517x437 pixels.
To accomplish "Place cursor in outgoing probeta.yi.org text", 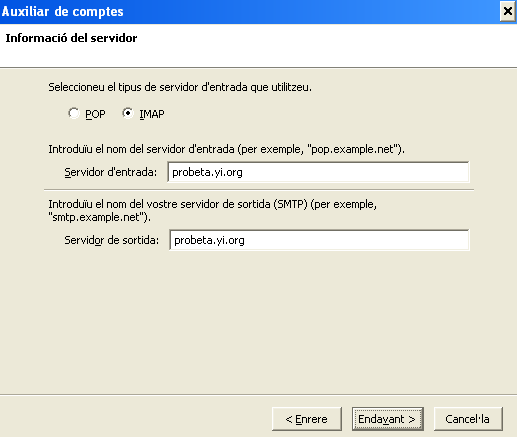I will [x=209, y=240].
